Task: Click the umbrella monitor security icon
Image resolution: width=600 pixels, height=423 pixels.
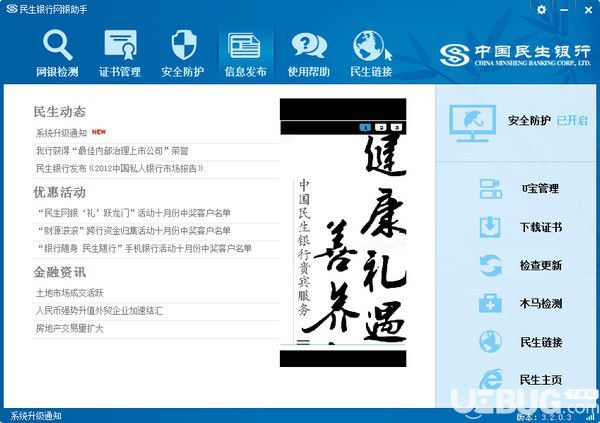Action: (473, 123)
